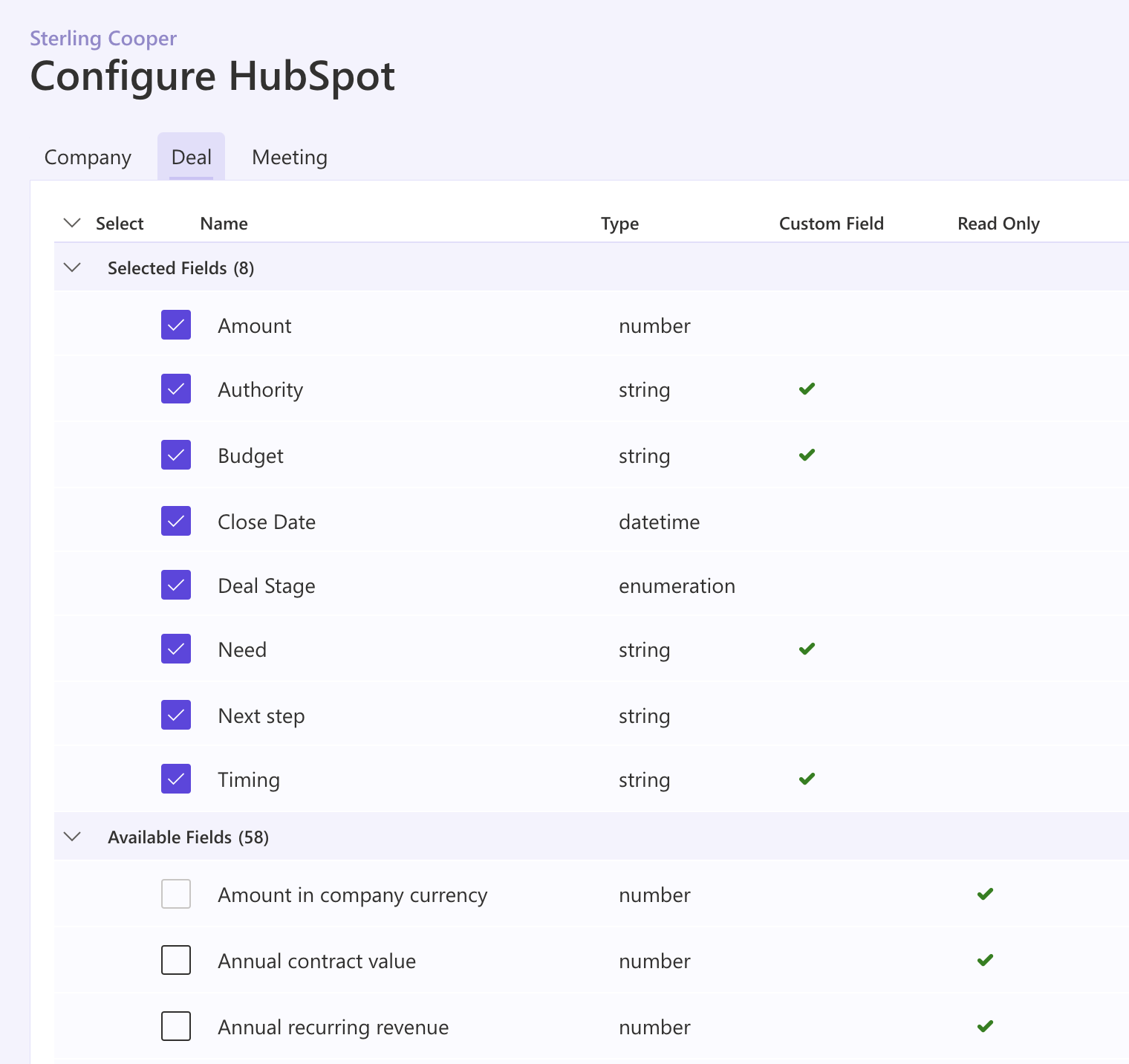Click the 'Next step' field name
This screenshot has height=1064, width=1129.
[x=261, y=716]
